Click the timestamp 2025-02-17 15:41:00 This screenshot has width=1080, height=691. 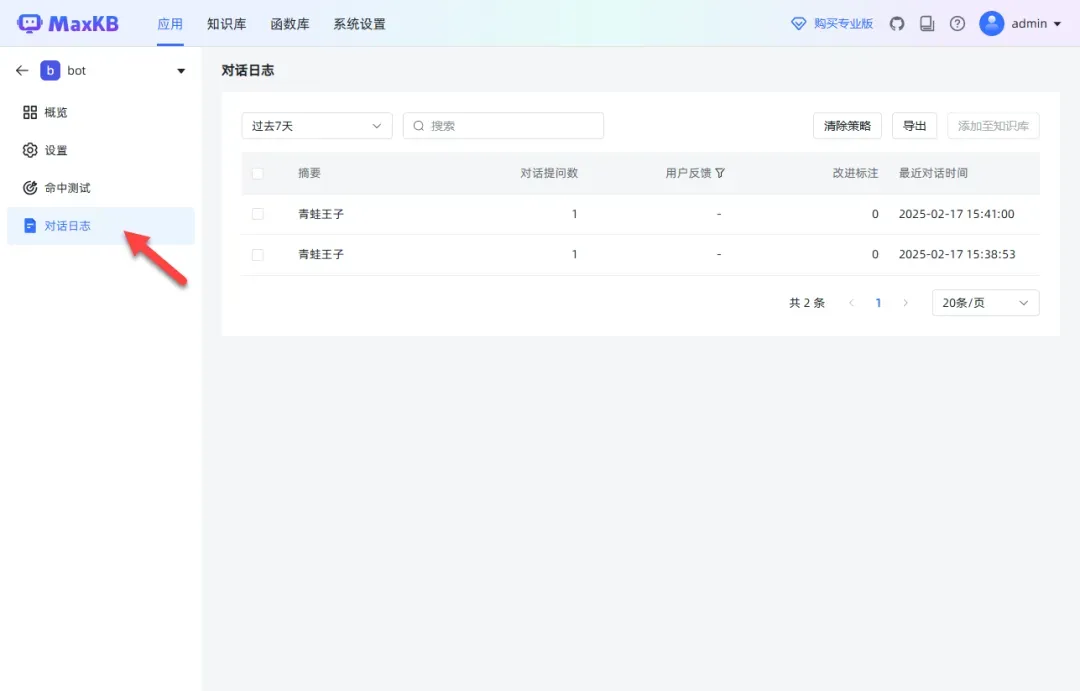(x=957, y=214)
